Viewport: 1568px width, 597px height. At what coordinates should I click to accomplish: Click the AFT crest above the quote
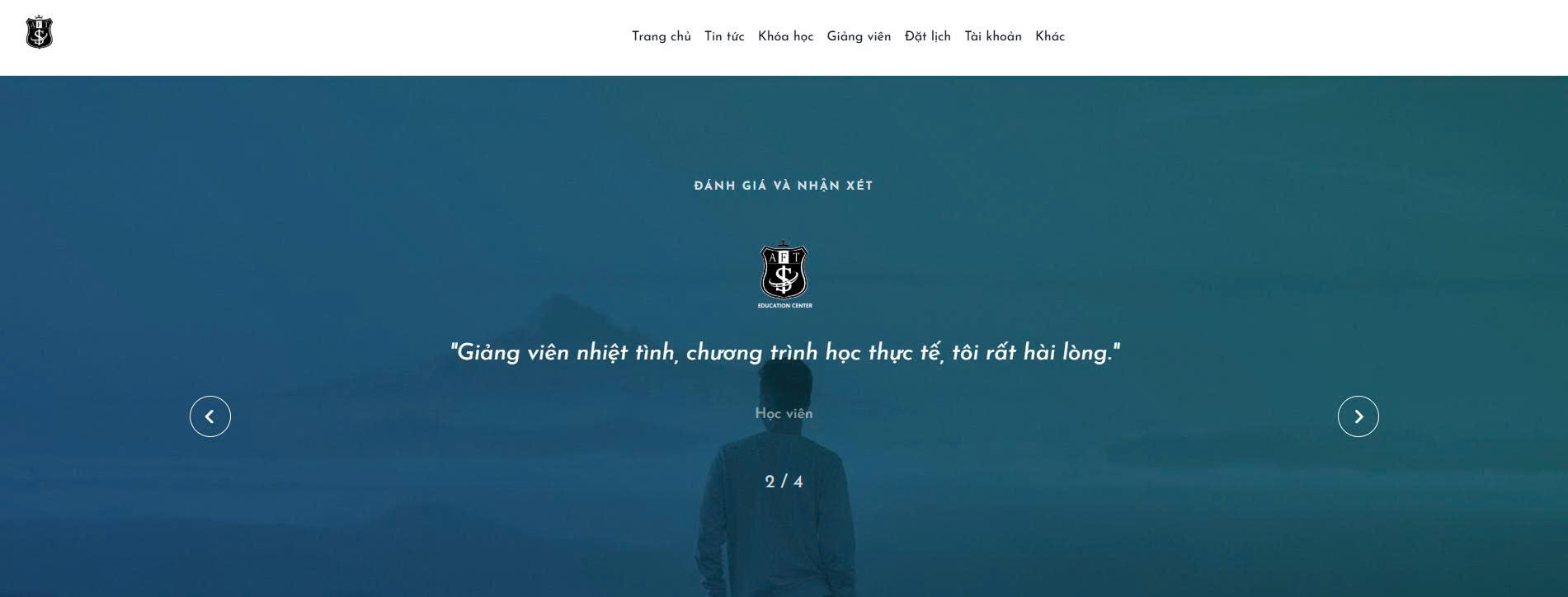click(784, 270)
